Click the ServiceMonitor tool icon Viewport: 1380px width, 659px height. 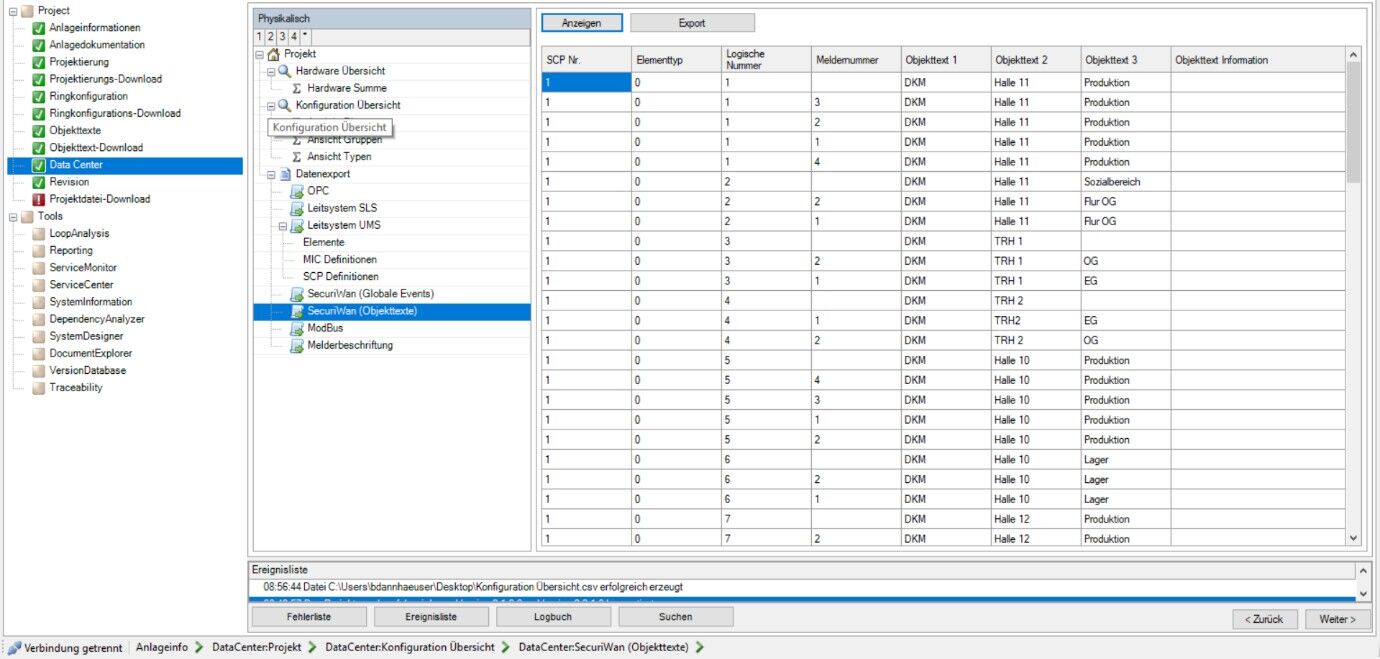[x=38, y=268]
